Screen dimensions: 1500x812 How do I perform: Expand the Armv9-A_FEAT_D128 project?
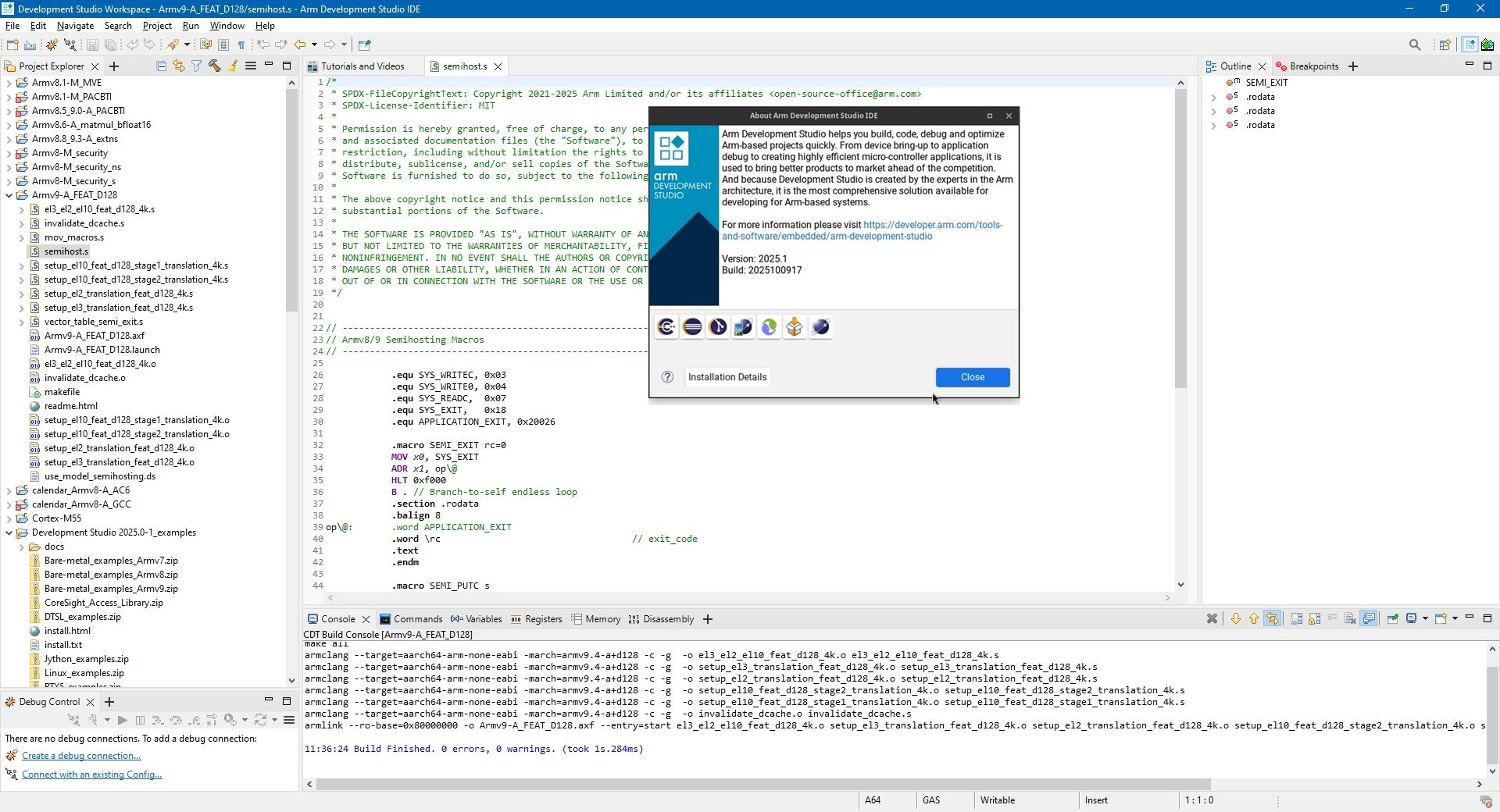tap(9, 194)
